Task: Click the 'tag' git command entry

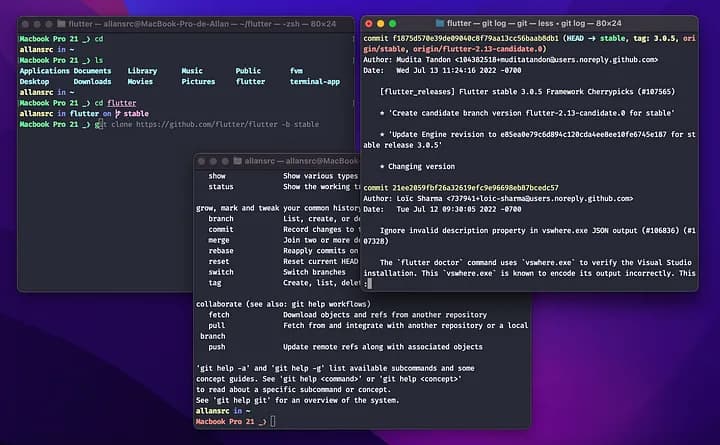Action: [x=214, y=283]
